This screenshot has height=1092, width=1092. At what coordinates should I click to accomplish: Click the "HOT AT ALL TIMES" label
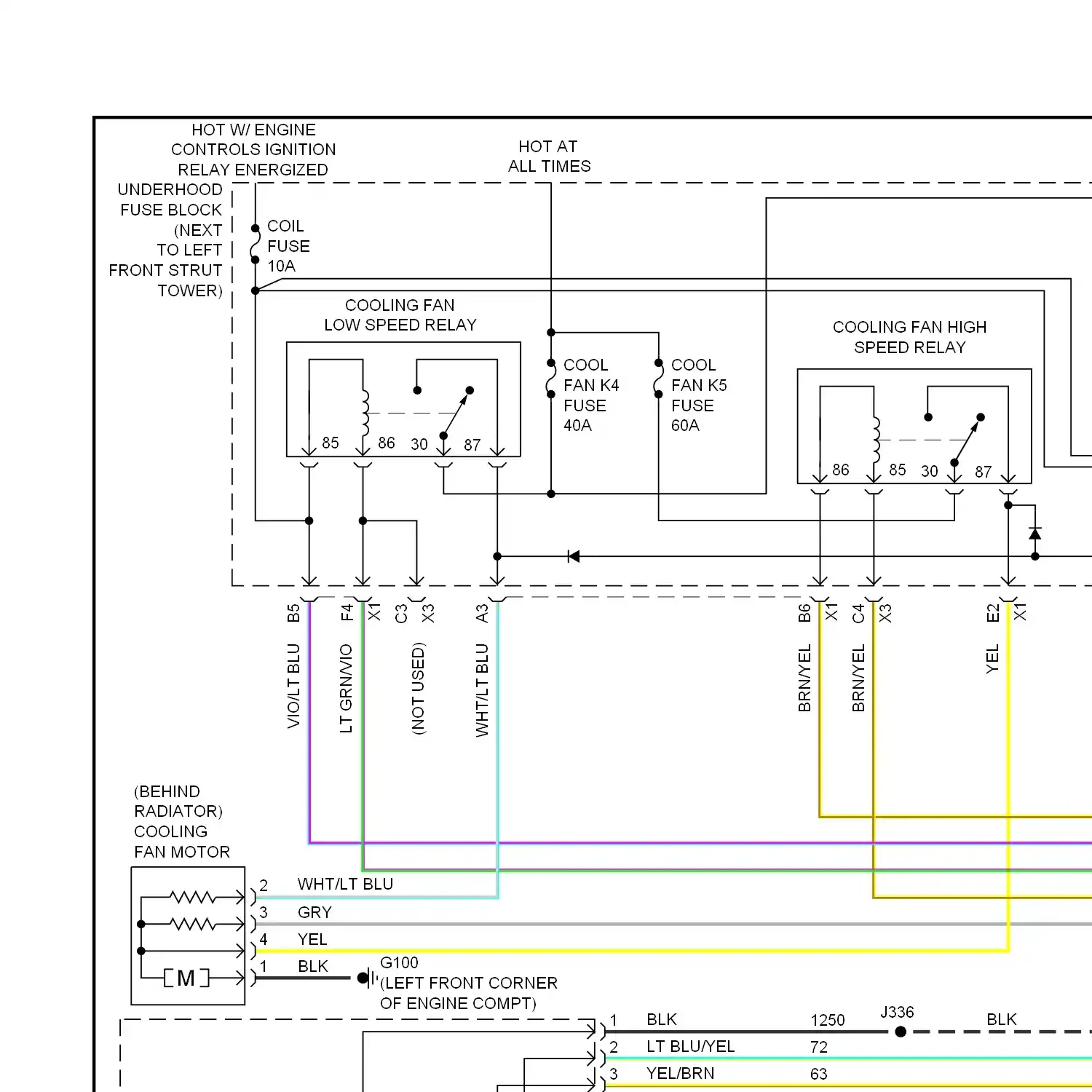(549, 157)
